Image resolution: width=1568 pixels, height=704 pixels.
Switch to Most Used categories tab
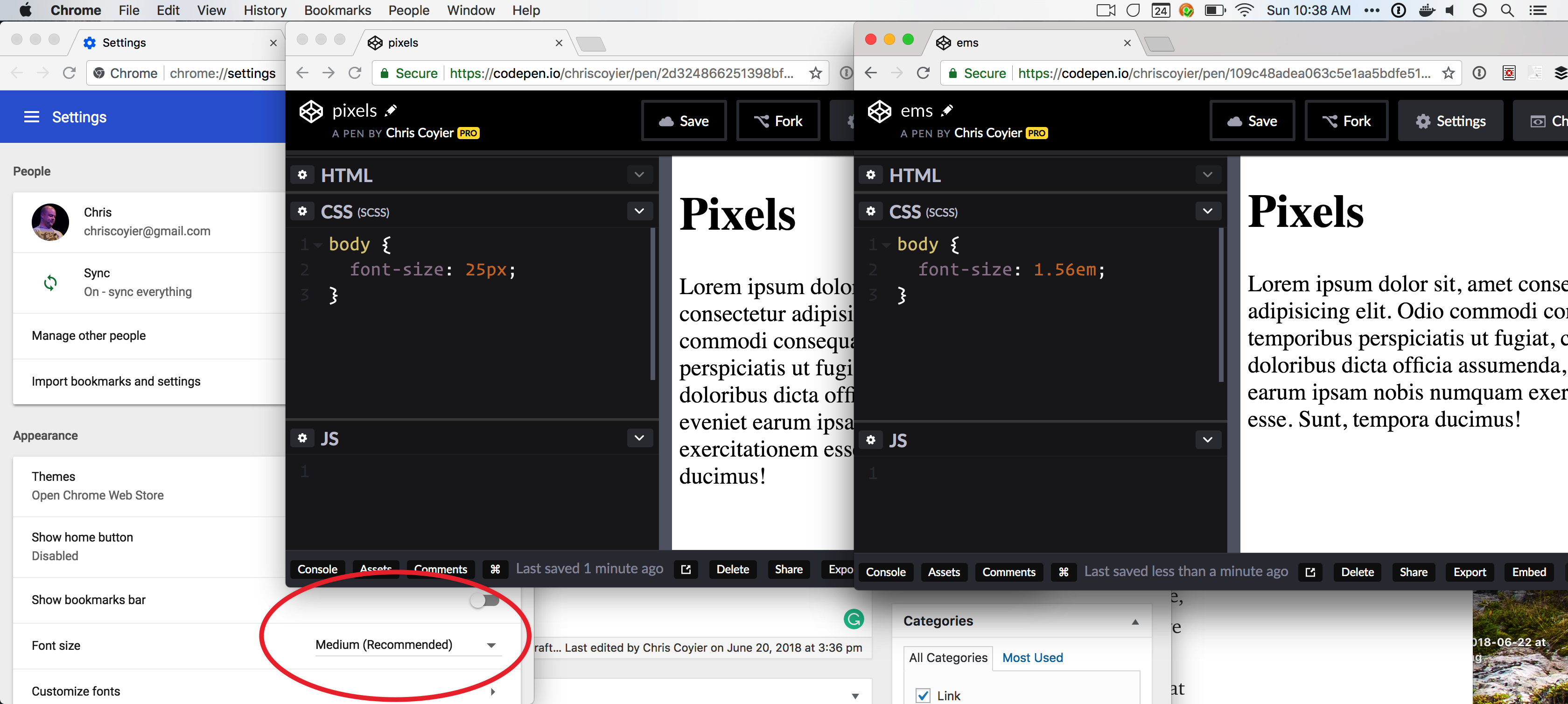pos(1032,658)
